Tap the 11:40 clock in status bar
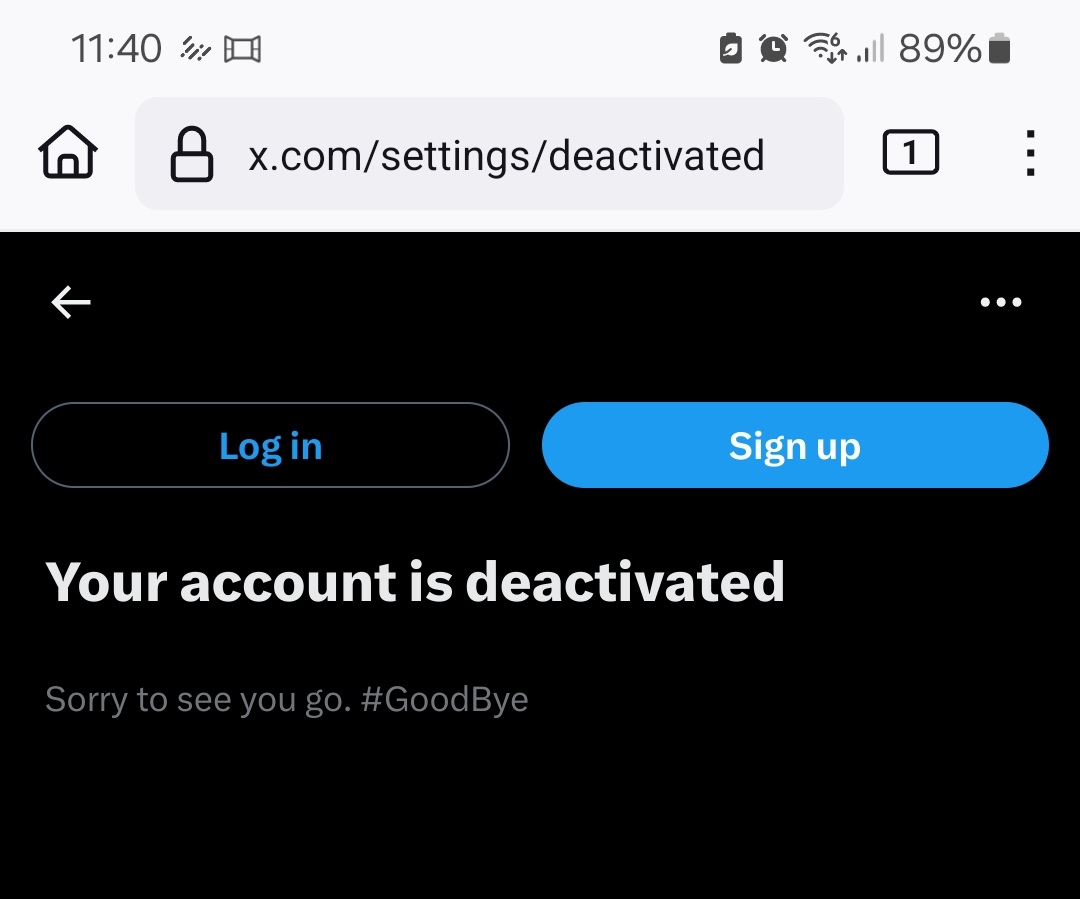The height and width of the screenshot is (899, 1080). (116, 48)
